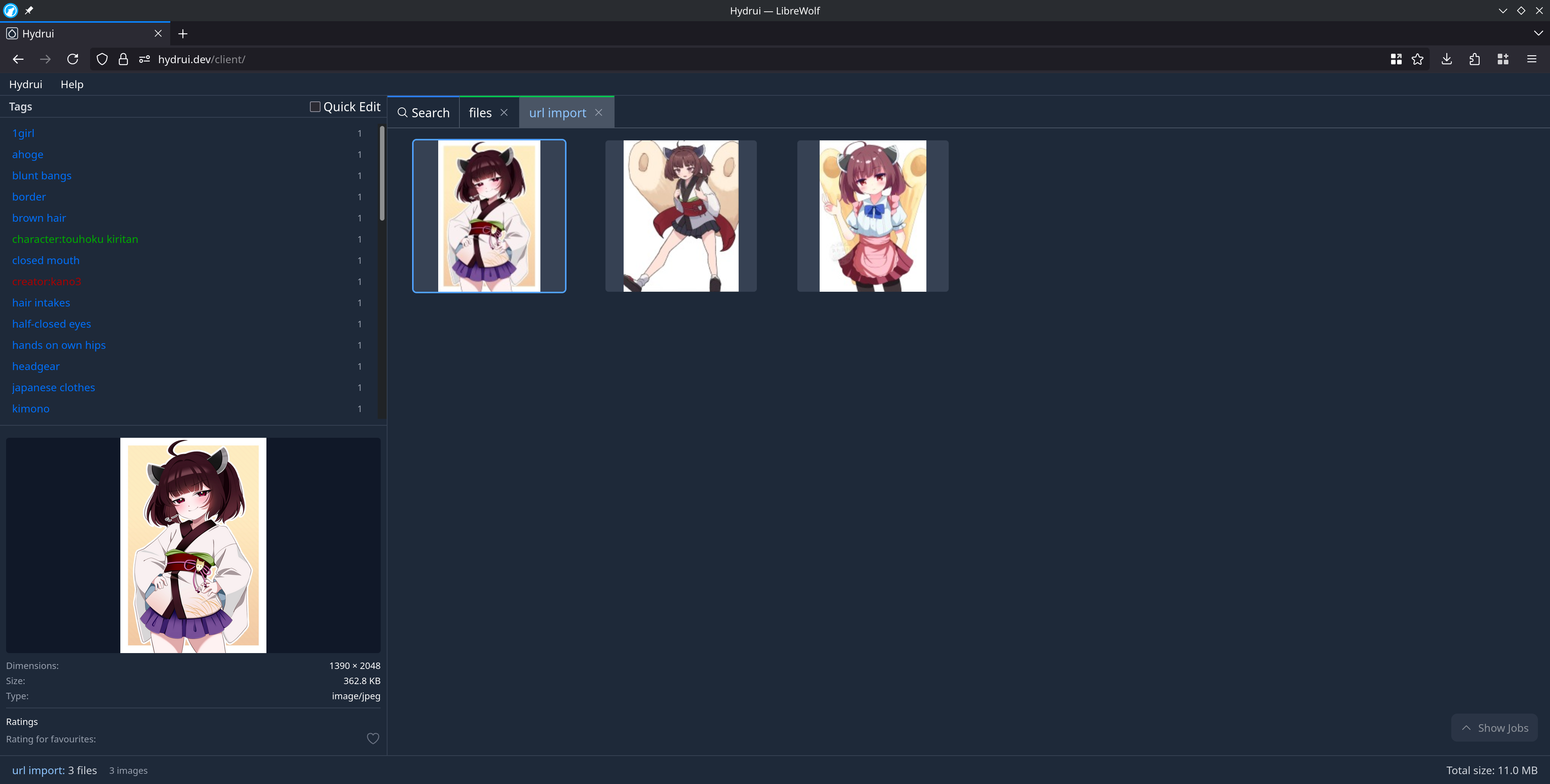Bookmark this page with the star icon
The image size is (1550, 784).
point(1418,59)
